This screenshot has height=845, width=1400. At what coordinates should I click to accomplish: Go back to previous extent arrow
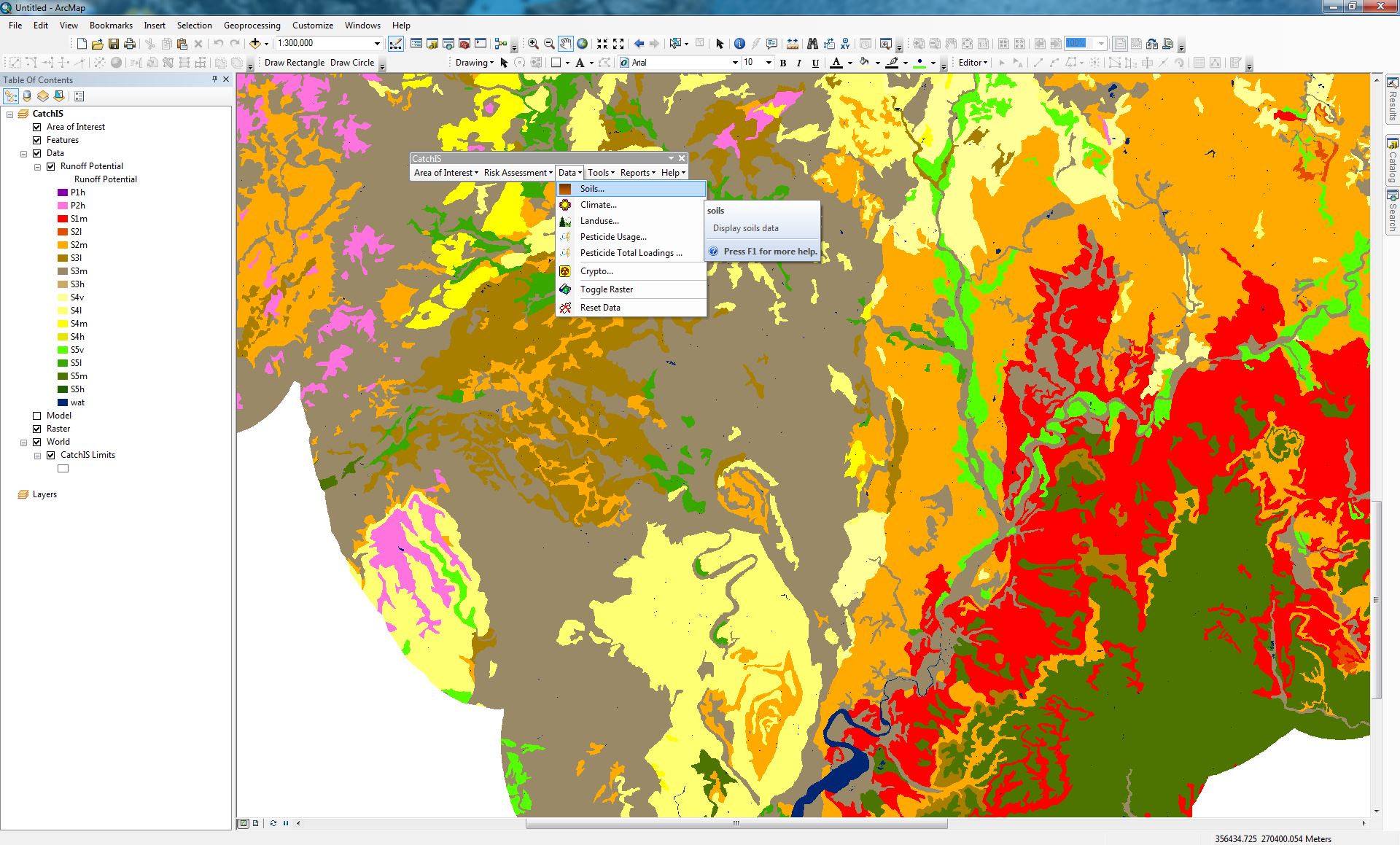click(639, 44)
